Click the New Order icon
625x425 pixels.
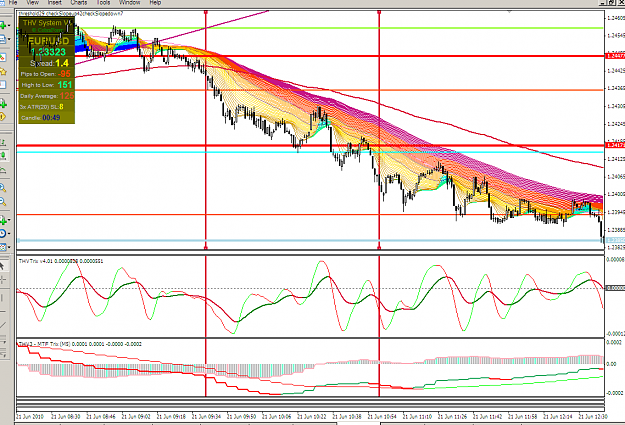(x=3, y=104)
